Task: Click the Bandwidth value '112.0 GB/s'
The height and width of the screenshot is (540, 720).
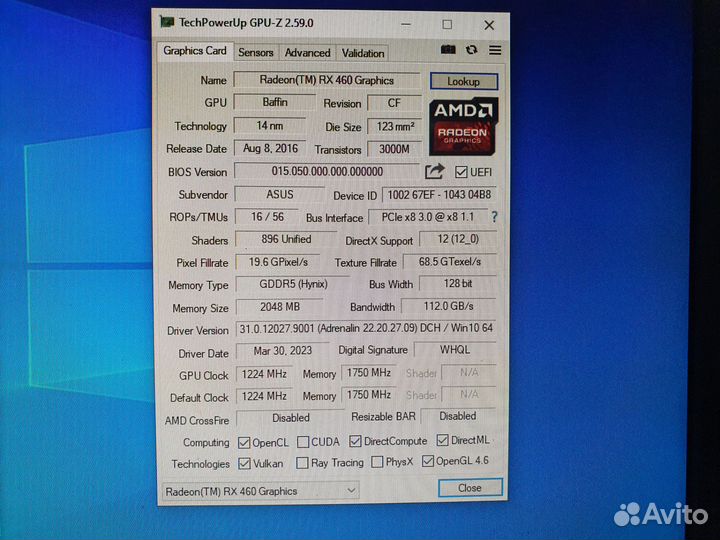Action: 449,306
